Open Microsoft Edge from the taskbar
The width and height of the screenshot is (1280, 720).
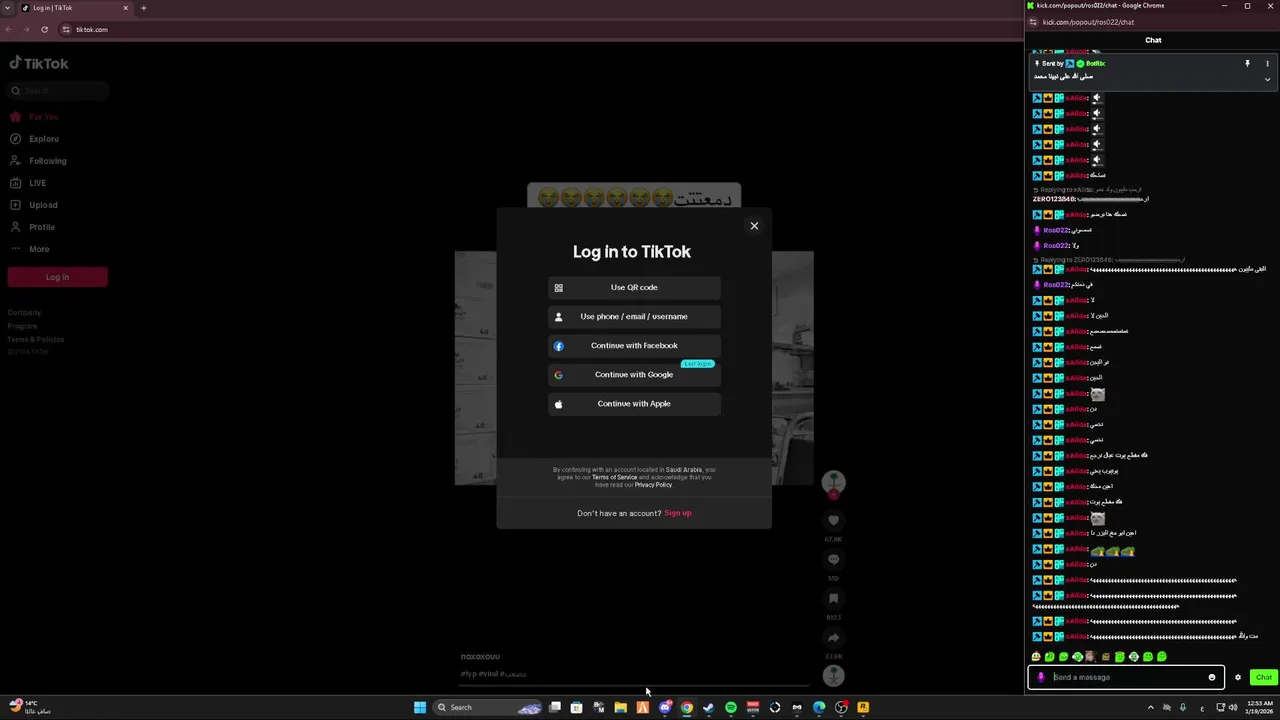pyautogui.click(x=819, y=707)
